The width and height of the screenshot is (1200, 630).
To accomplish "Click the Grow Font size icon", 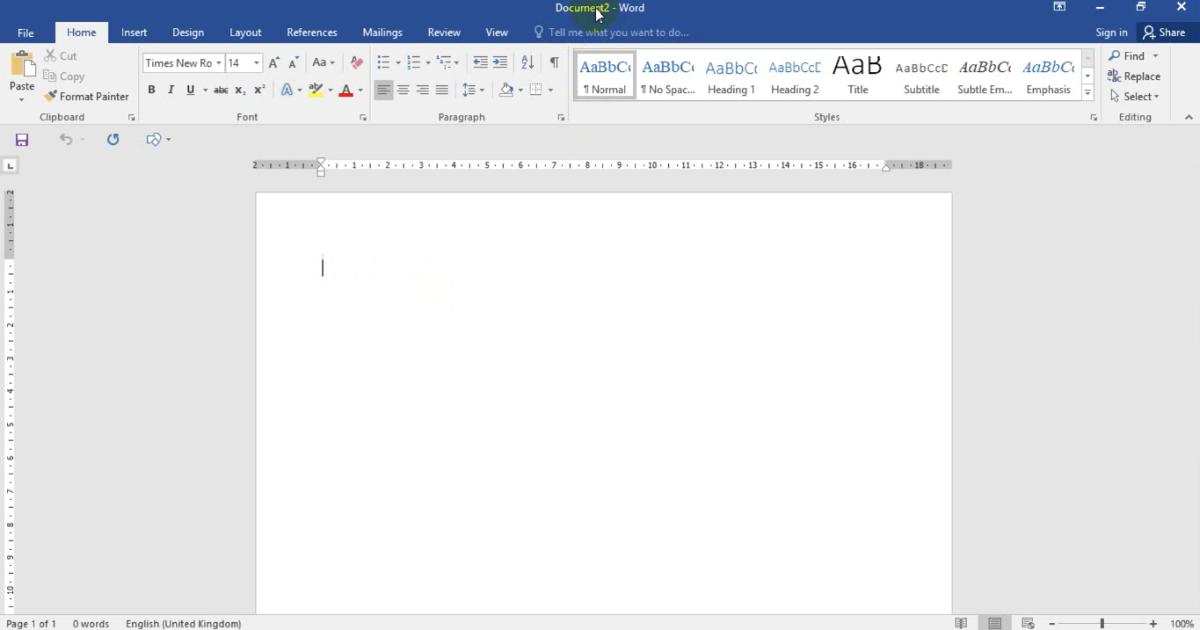I will [x=274, y=63].
